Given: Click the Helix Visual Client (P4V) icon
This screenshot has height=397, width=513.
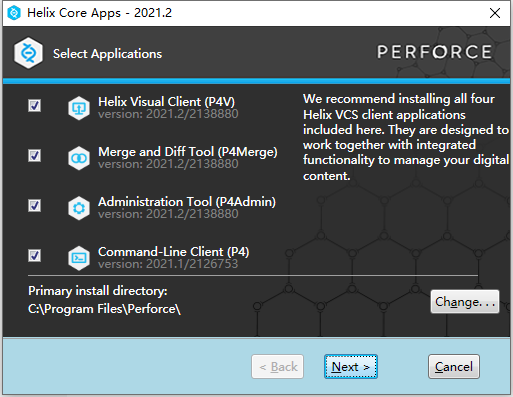Looking at the screenshot, I should pos(79,108).
